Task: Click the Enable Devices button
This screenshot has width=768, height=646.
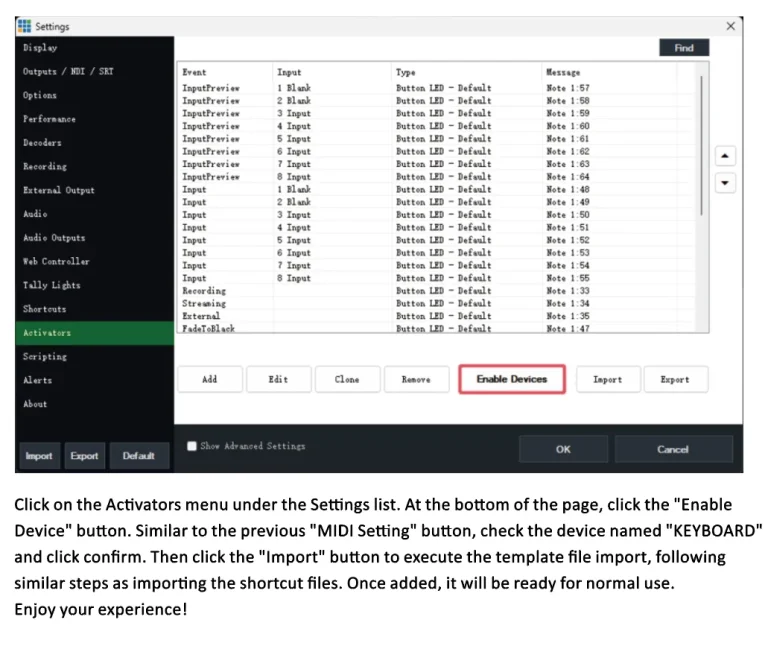Action: click(511, 379)
